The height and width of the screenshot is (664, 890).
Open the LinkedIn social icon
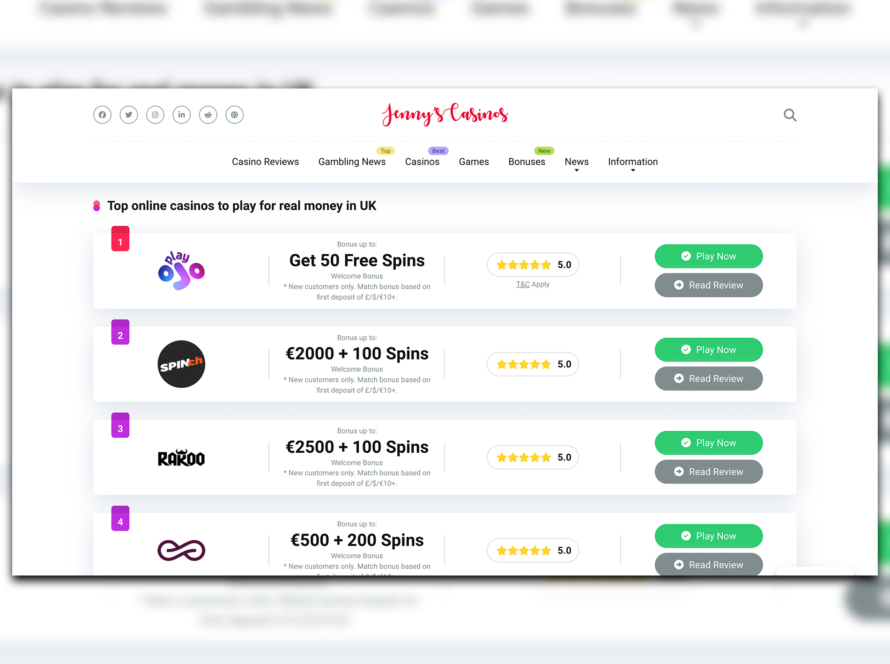[x=182, y=115]
